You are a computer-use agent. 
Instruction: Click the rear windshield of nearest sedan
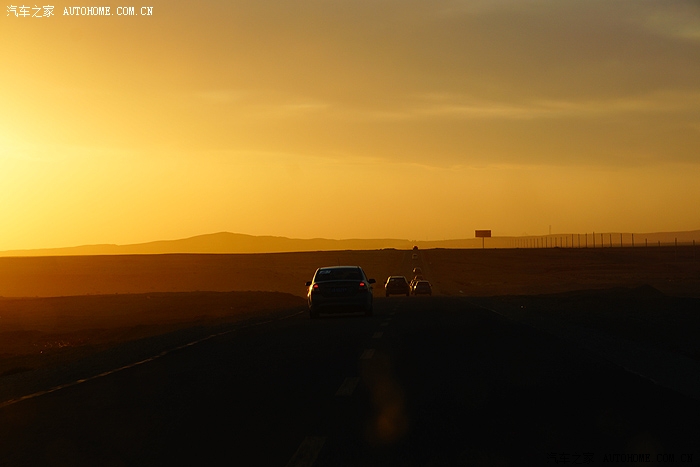(x=340, y=275)
